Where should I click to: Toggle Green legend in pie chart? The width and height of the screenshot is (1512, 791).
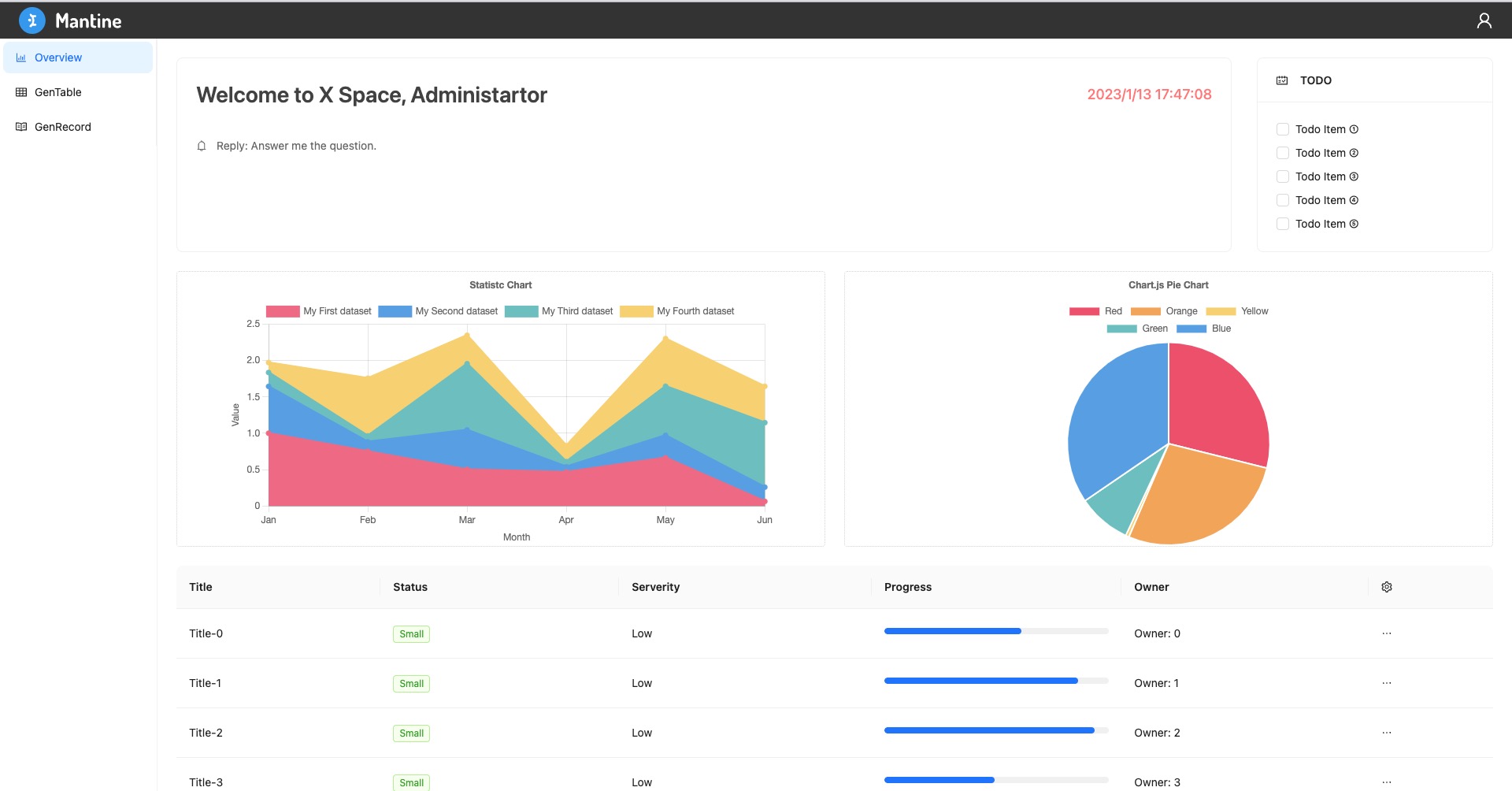1137,329
